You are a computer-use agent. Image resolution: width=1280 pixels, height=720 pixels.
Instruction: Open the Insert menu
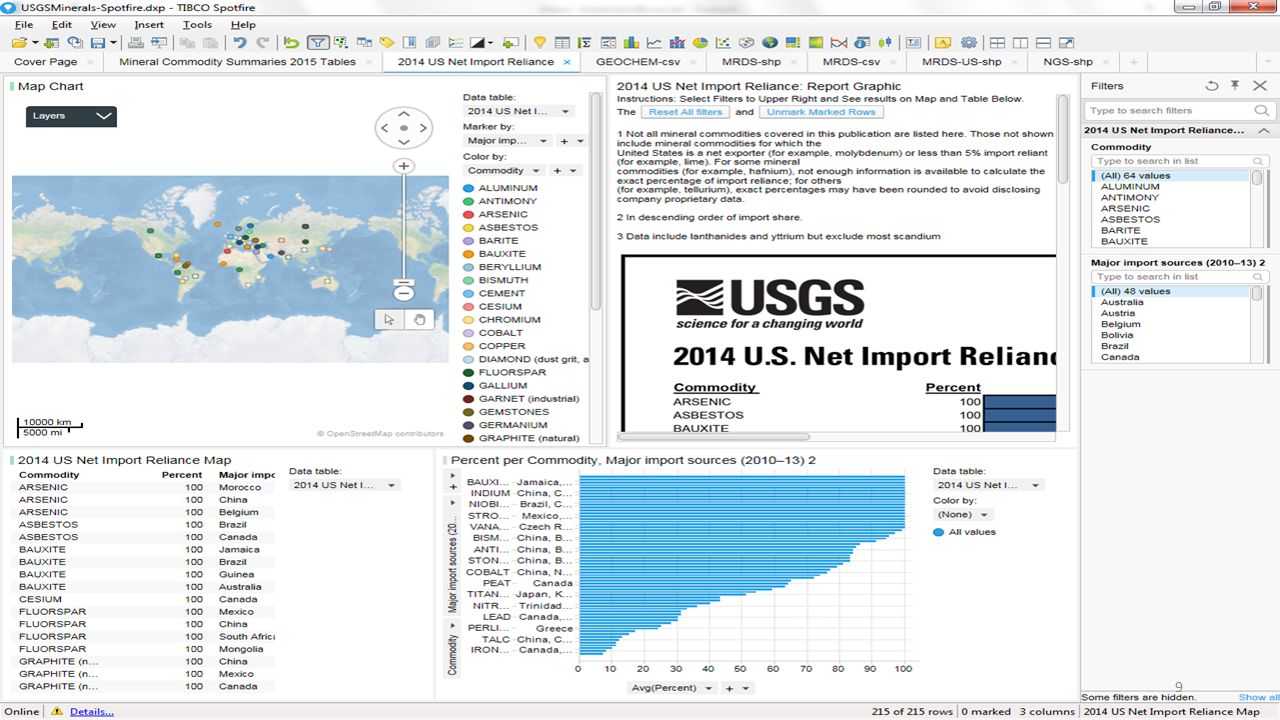pos(149,24)
